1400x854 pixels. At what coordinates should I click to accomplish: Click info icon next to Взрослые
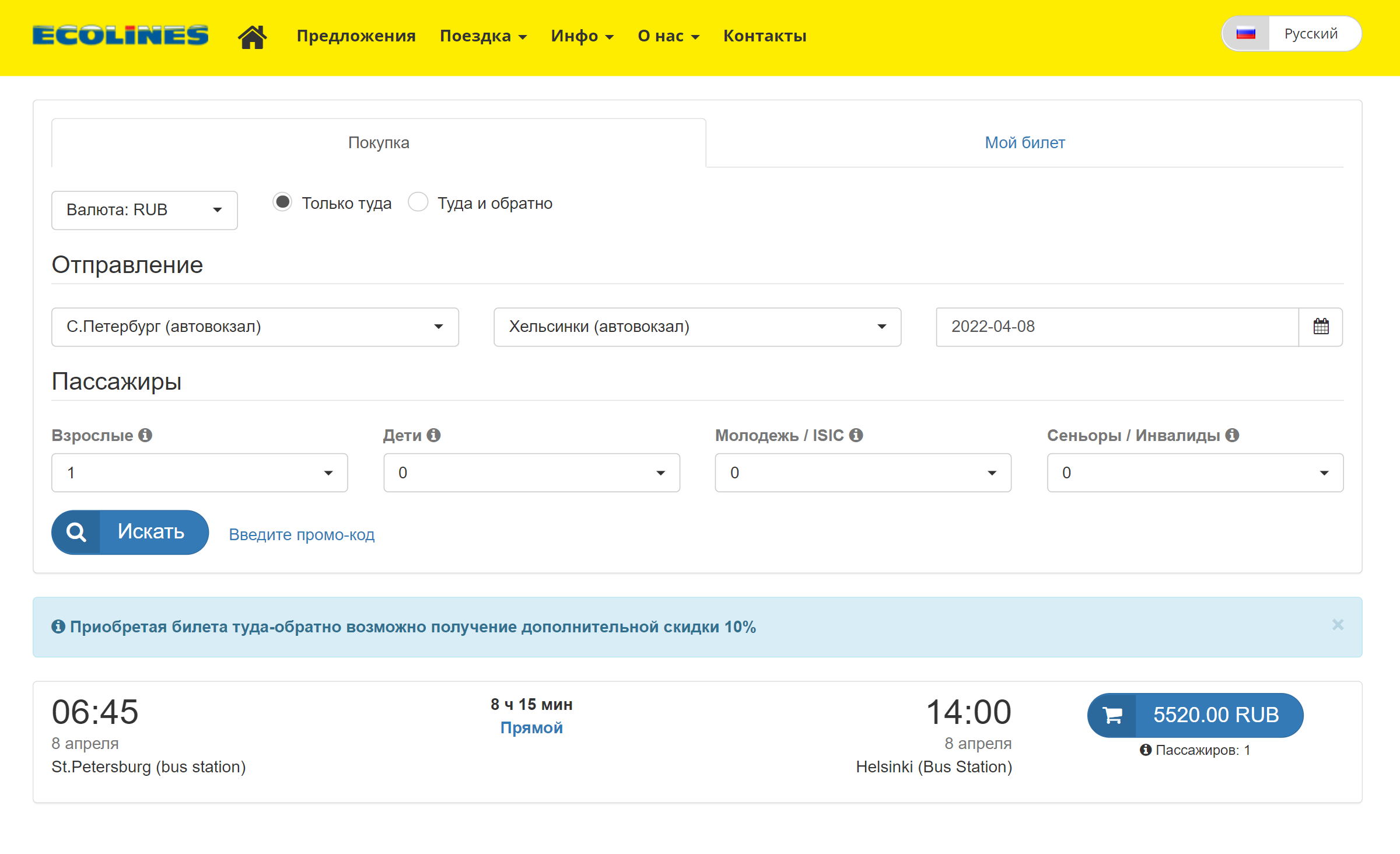click(145, 435)
